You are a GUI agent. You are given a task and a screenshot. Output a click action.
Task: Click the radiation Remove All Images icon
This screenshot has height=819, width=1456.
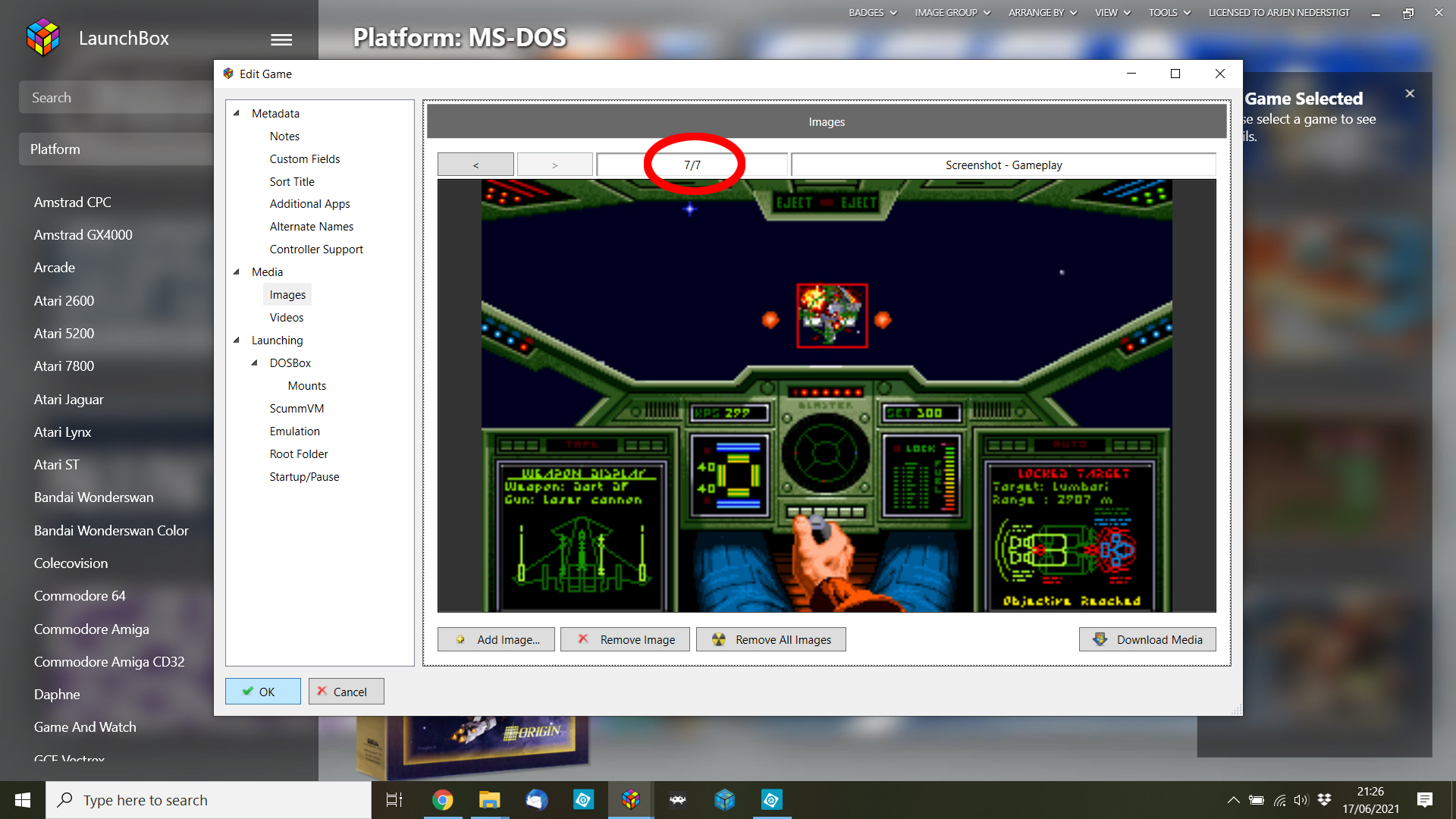(719, 639)
